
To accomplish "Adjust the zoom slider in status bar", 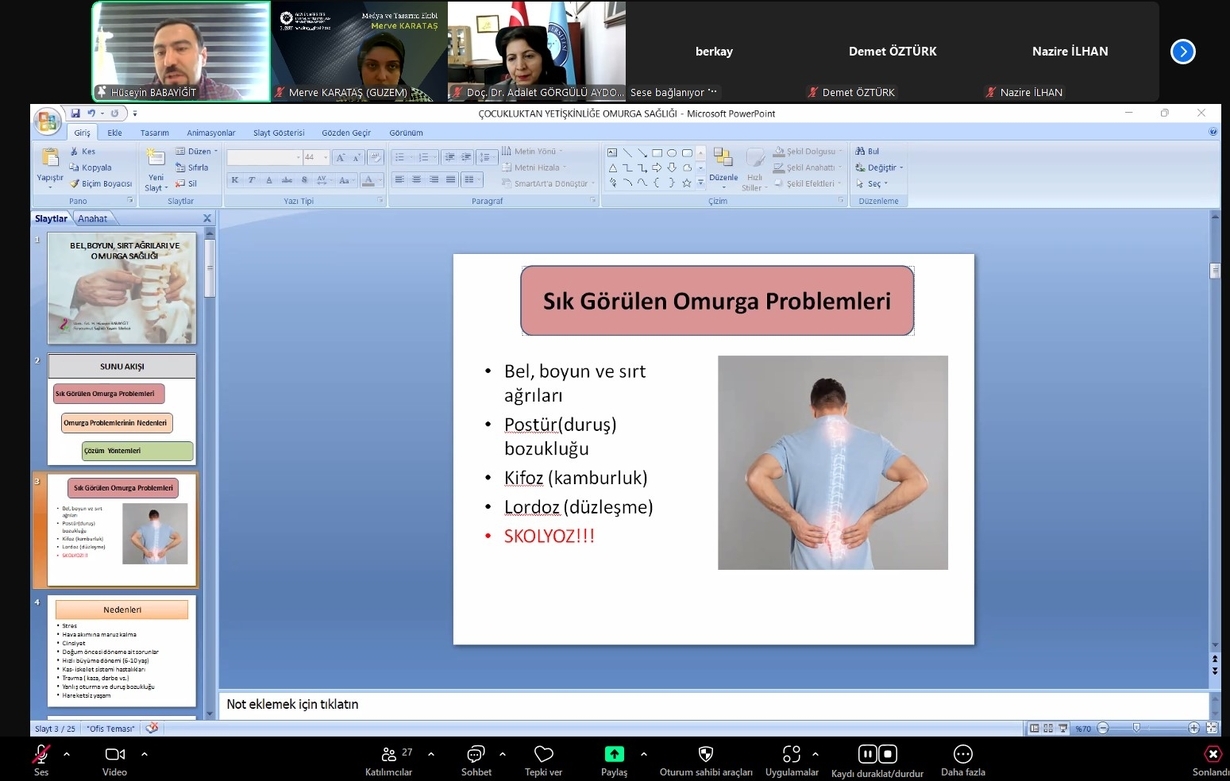I will (1137, 728).
